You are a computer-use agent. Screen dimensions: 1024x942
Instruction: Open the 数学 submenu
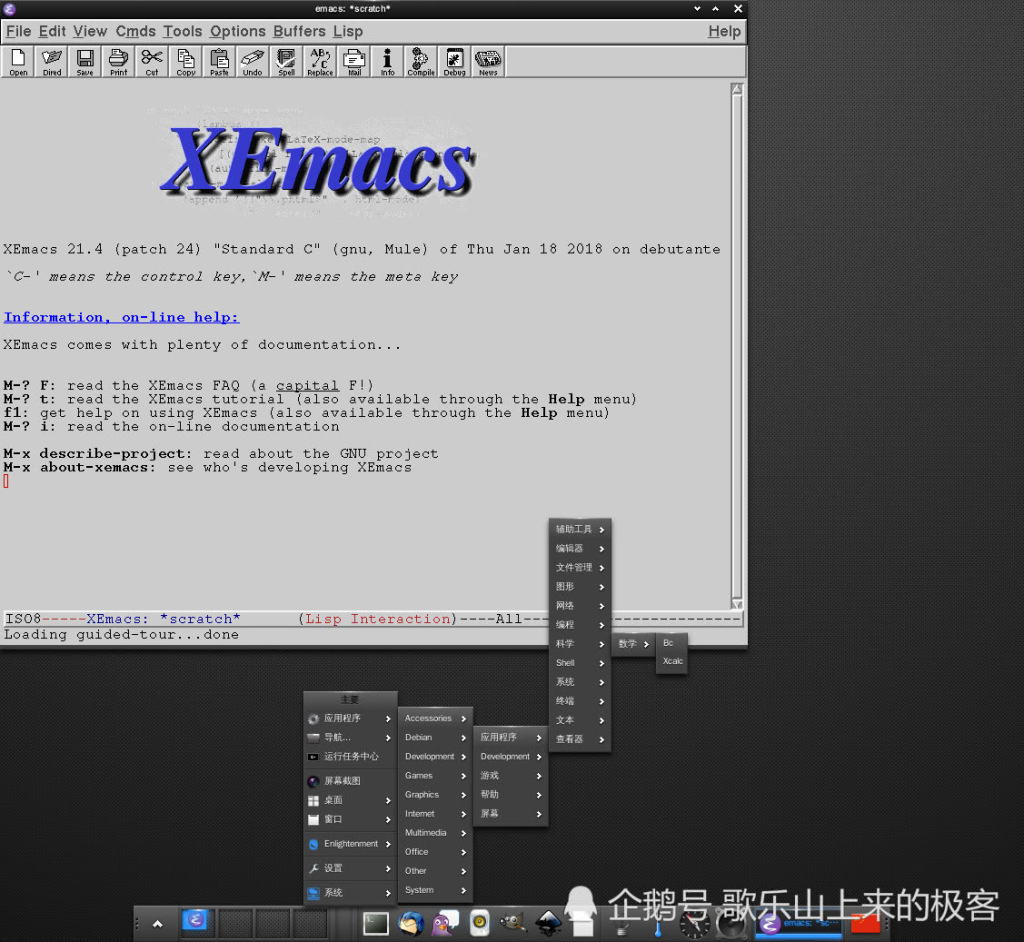tap(633, 643)
